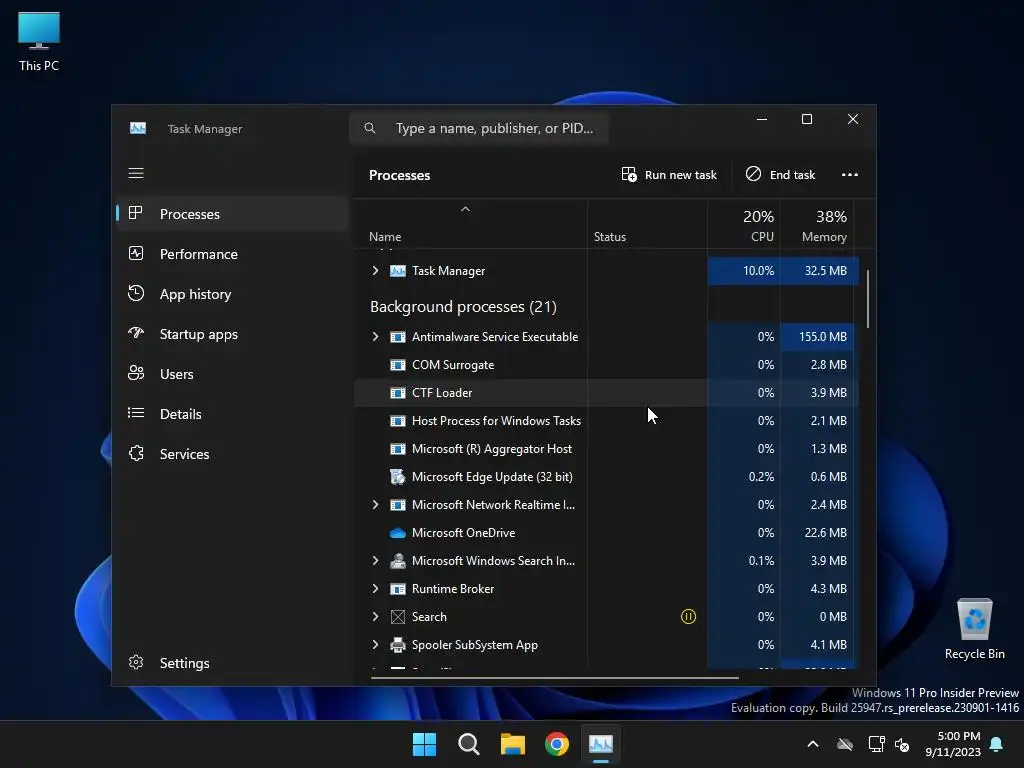
Task: Click the vertical scrollbar thumb in process list
Action: [x=868, y=299]
